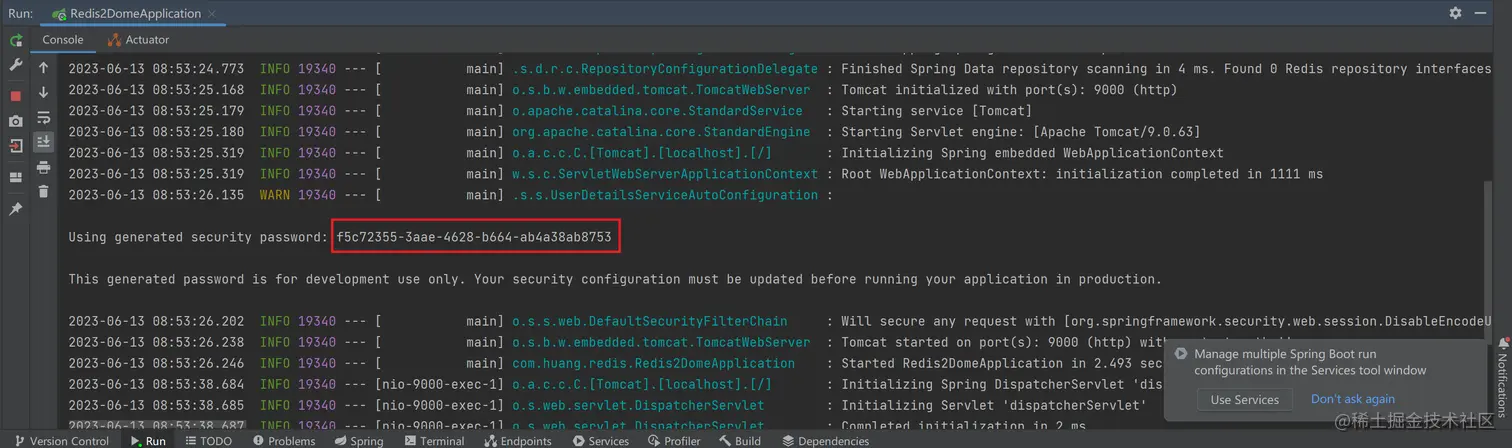Open Run window gear options
1512x448 pixels.
[1455, 13]
